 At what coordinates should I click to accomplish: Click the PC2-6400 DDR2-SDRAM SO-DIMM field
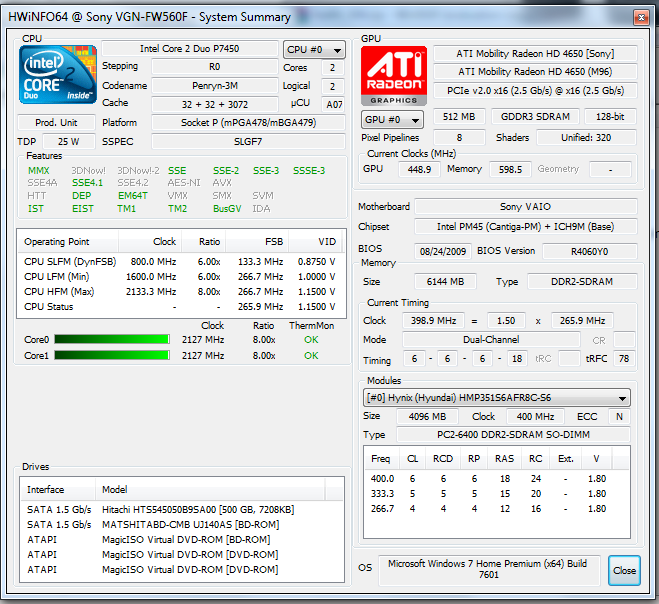[513, 435]
